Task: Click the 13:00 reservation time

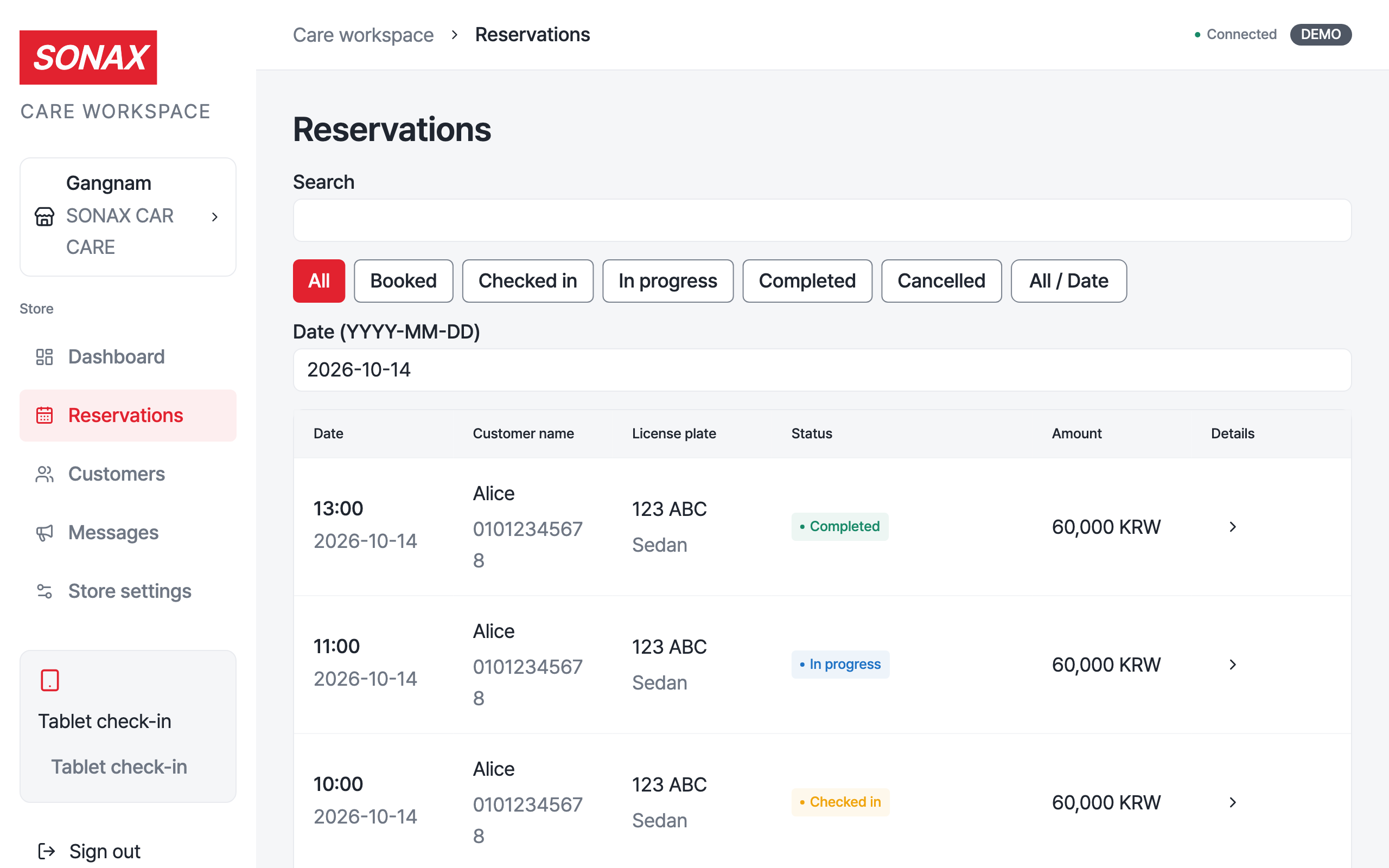Action: [x=338, y=509]
